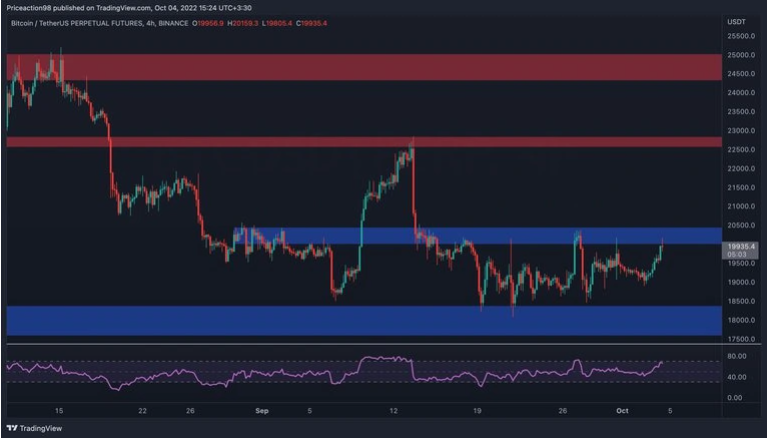768x440 pixels.
Task: Click the low value L19805.4
Action: (277, 23)
